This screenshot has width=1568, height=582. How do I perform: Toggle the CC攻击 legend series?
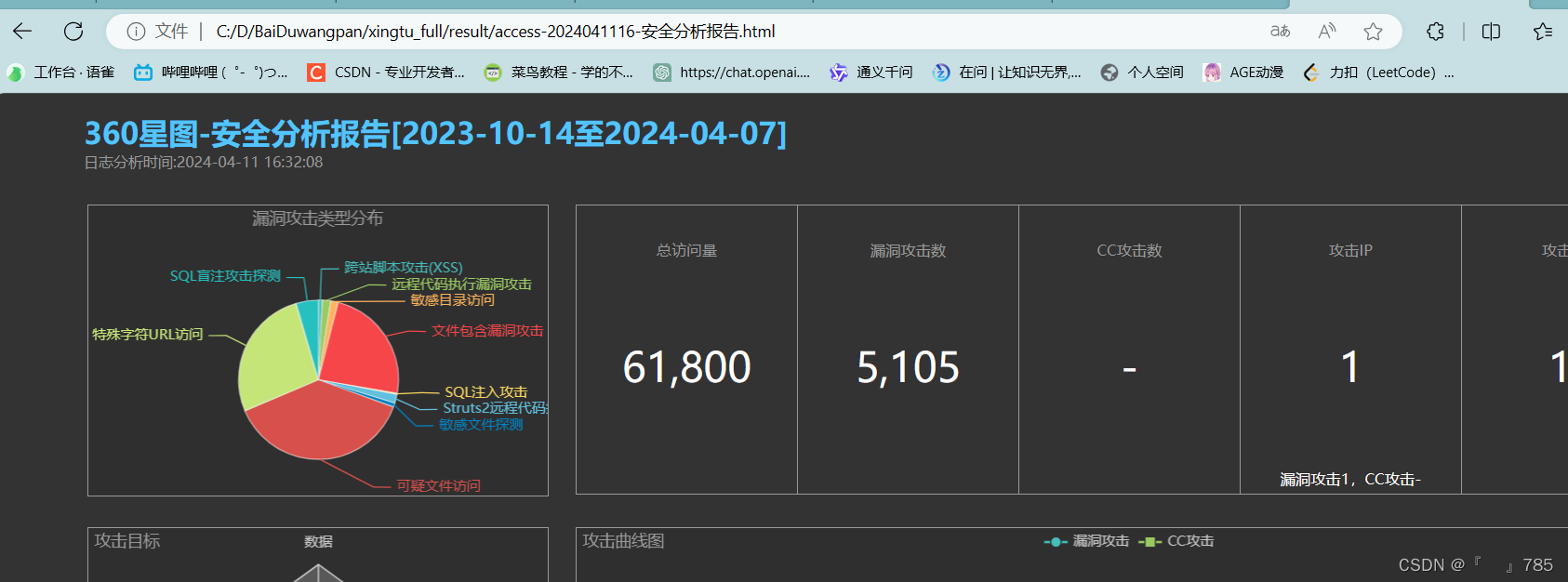point(1176,541)
